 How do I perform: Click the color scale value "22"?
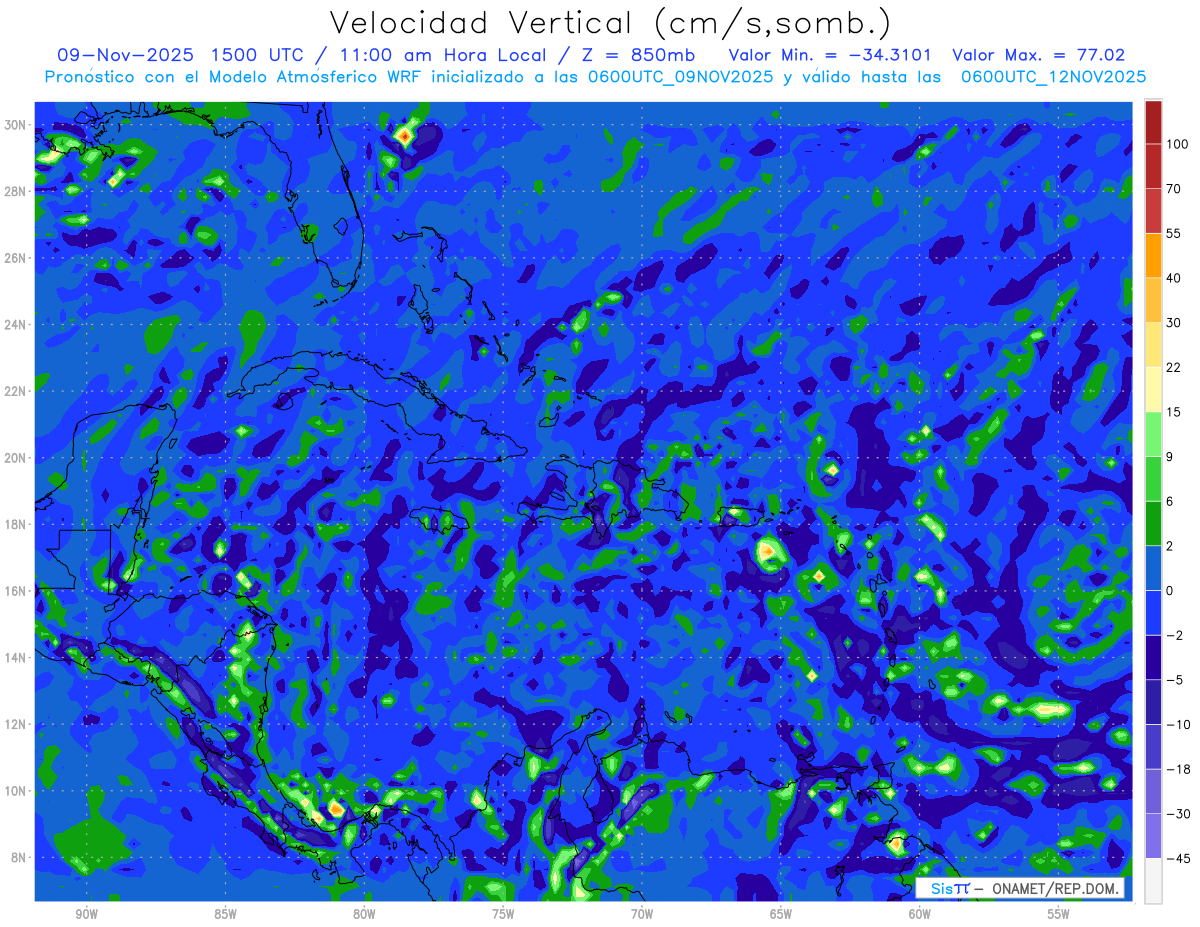pos(1174,367)
